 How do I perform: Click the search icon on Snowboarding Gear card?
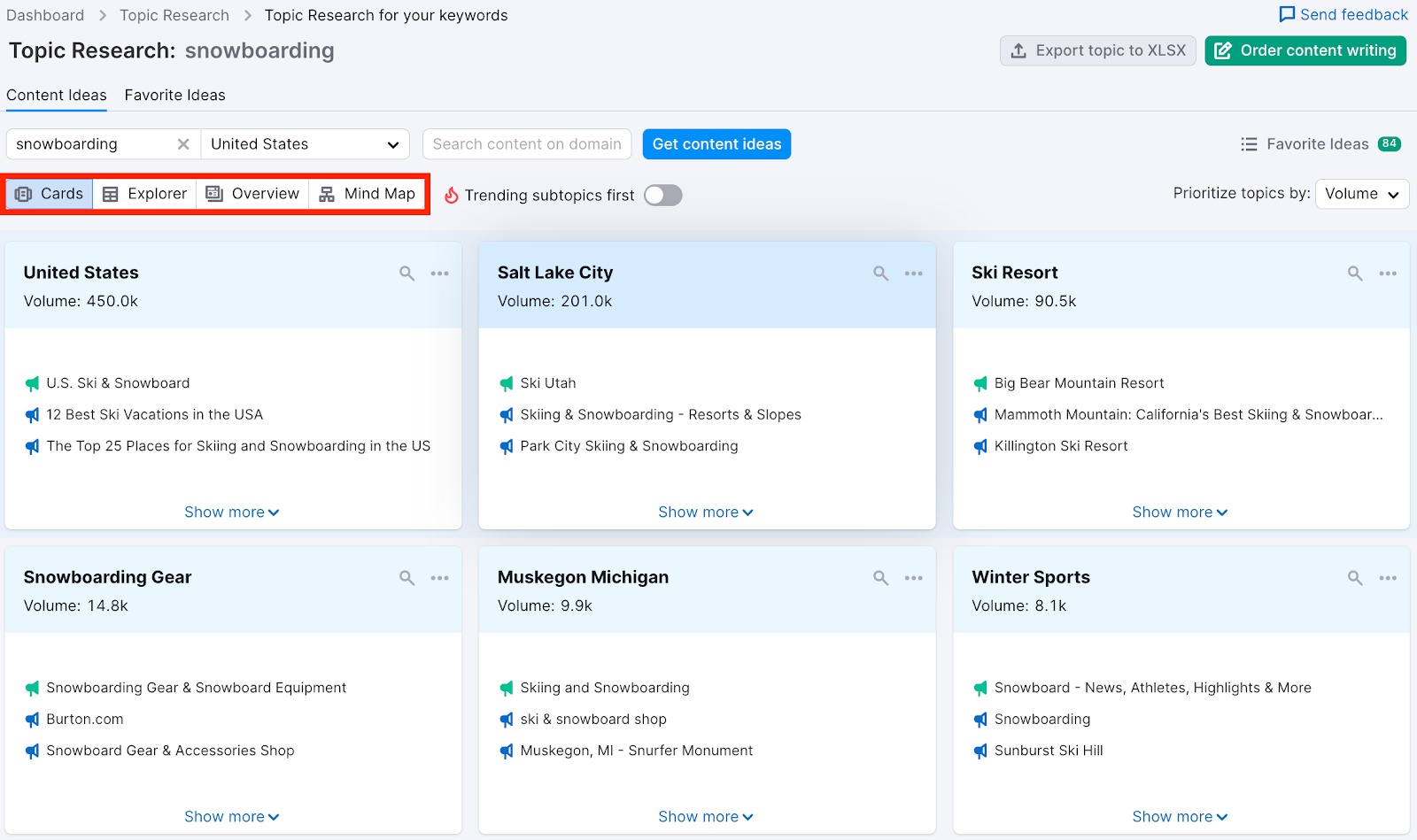point(407,578)
